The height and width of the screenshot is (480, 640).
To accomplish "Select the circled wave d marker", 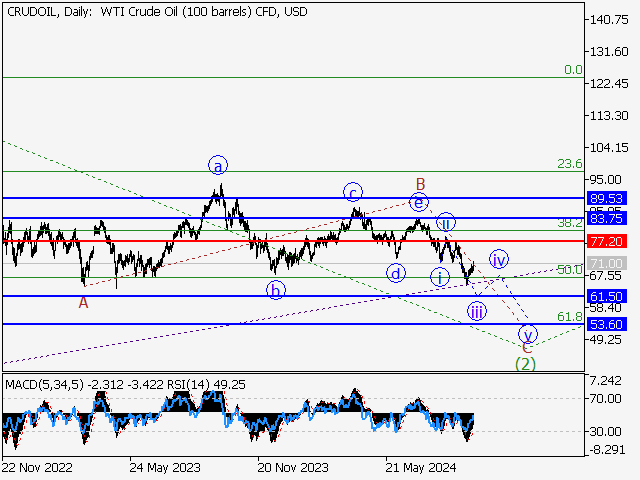I will tap(397, 273).
